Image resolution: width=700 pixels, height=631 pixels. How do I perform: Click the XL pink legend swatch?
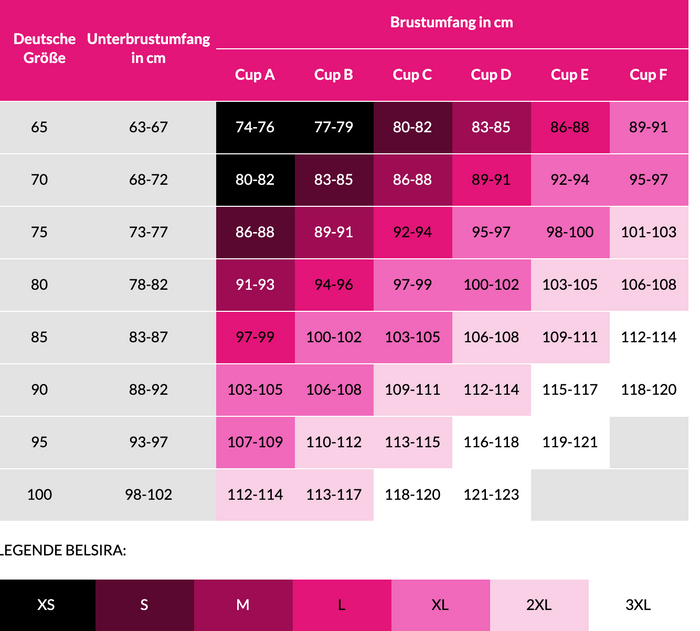[x=441, y=605]
